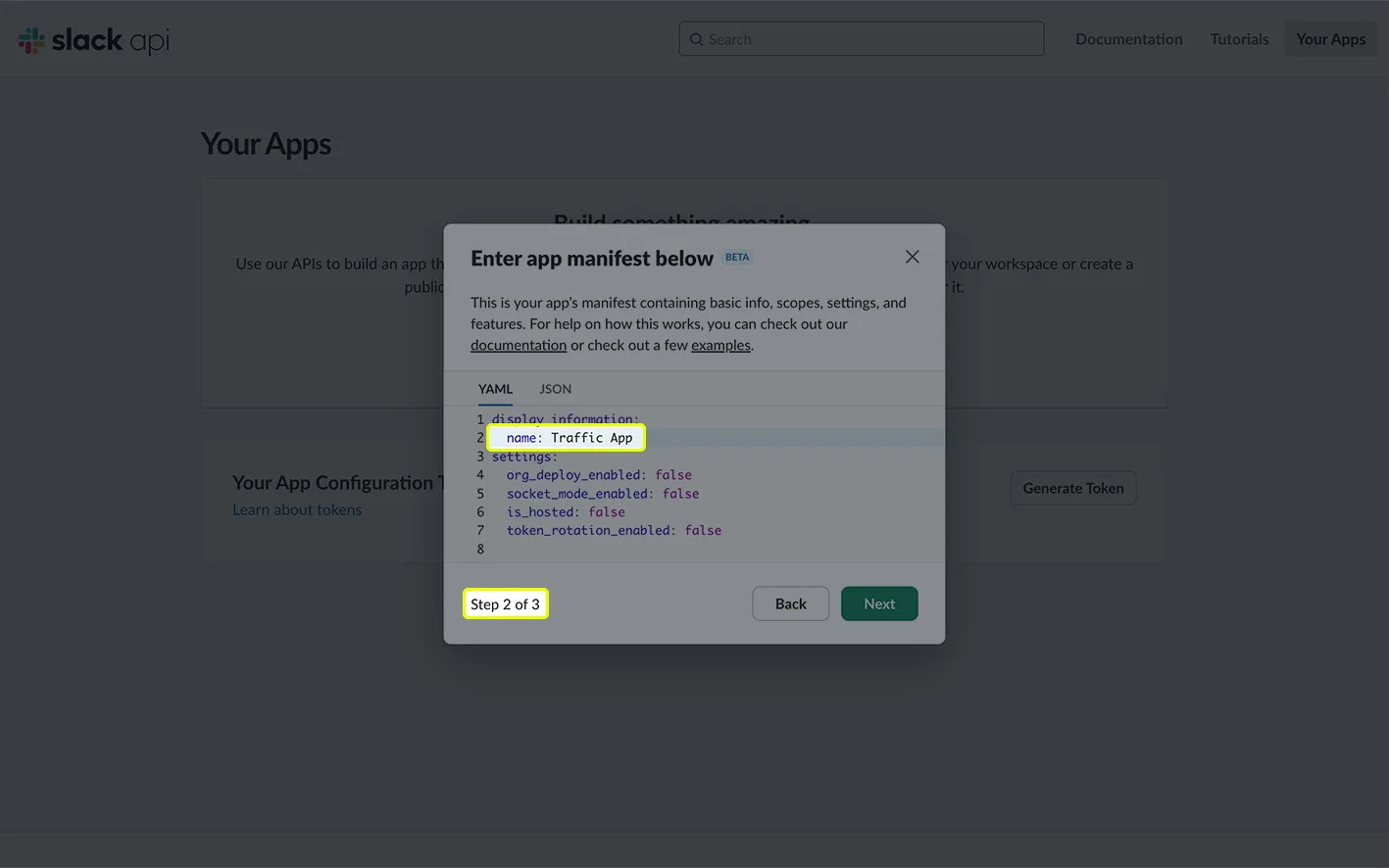Screen dimensions: 1389x868
Task: Click the Back button
Action: click(x=790, y=603)
